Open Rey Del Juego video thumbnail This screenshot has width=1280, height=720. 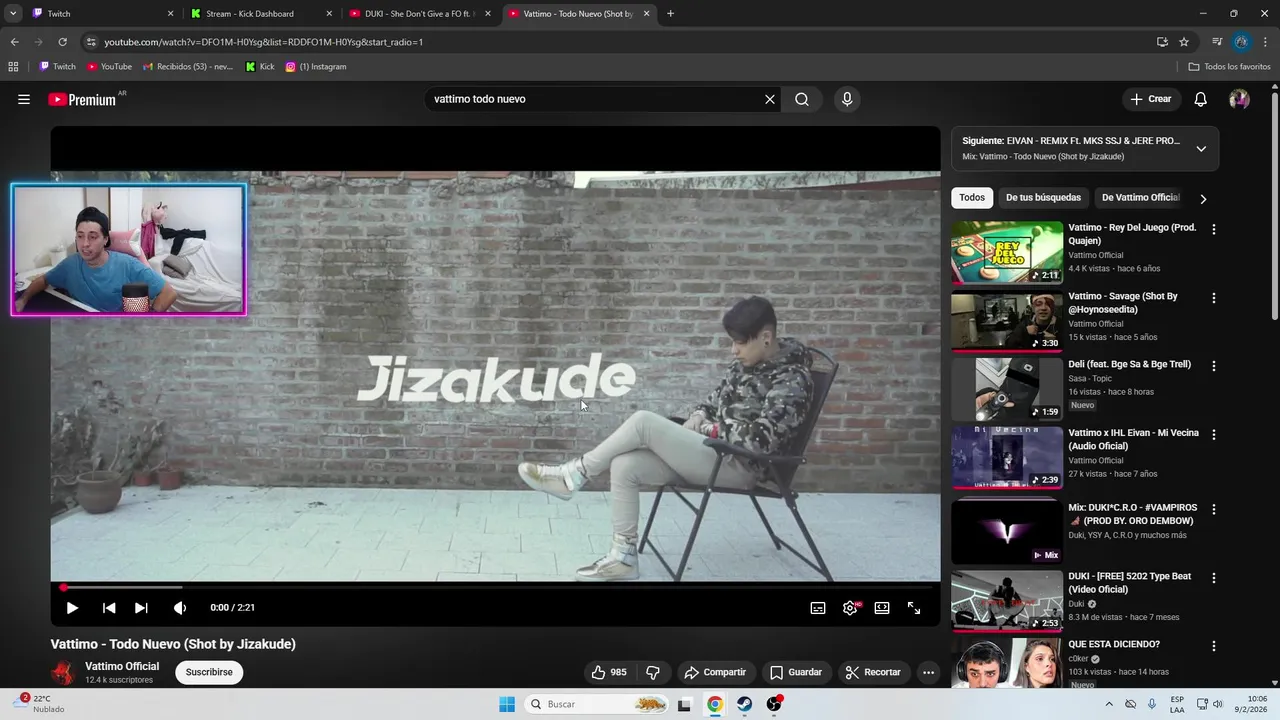1007,252
